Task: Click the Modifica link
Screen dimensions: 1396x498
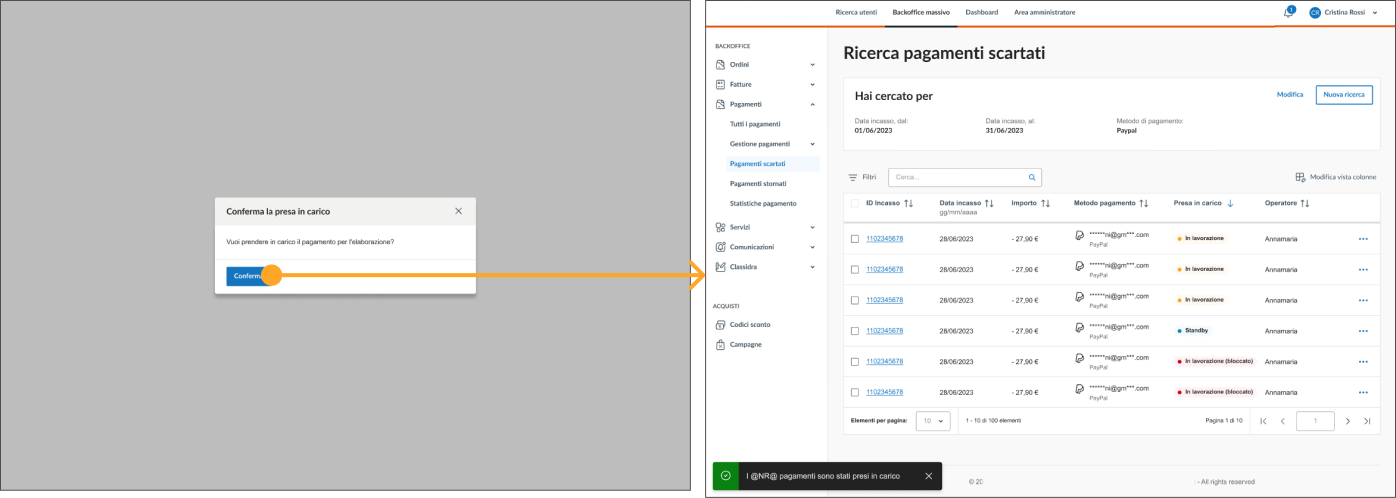Action: pyautogui.click(x=1289, y=94)
